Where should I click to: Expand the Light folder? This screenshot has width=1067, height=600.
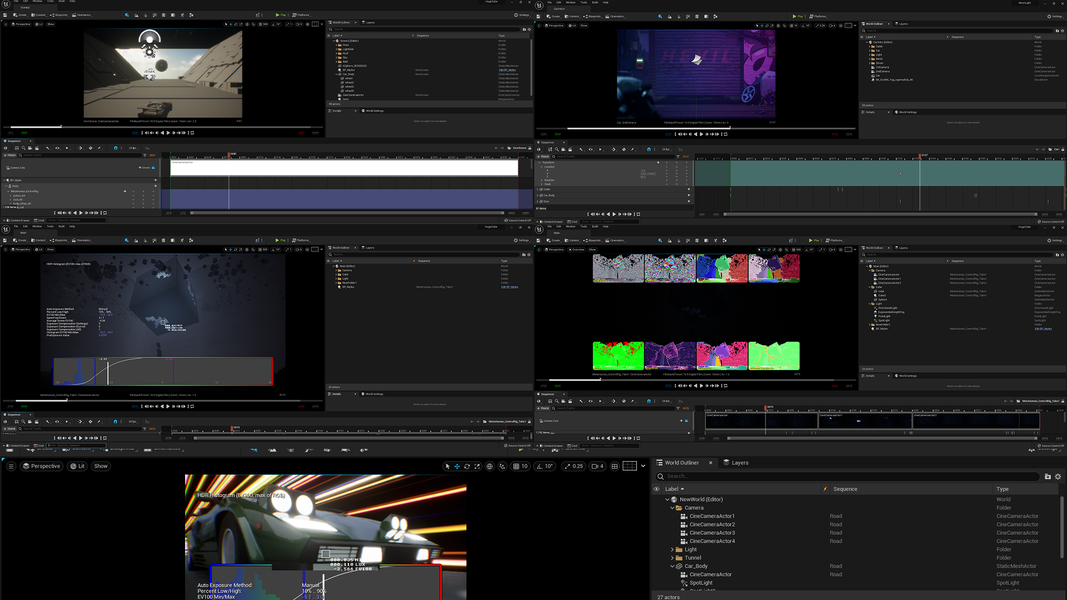point(672,549)
